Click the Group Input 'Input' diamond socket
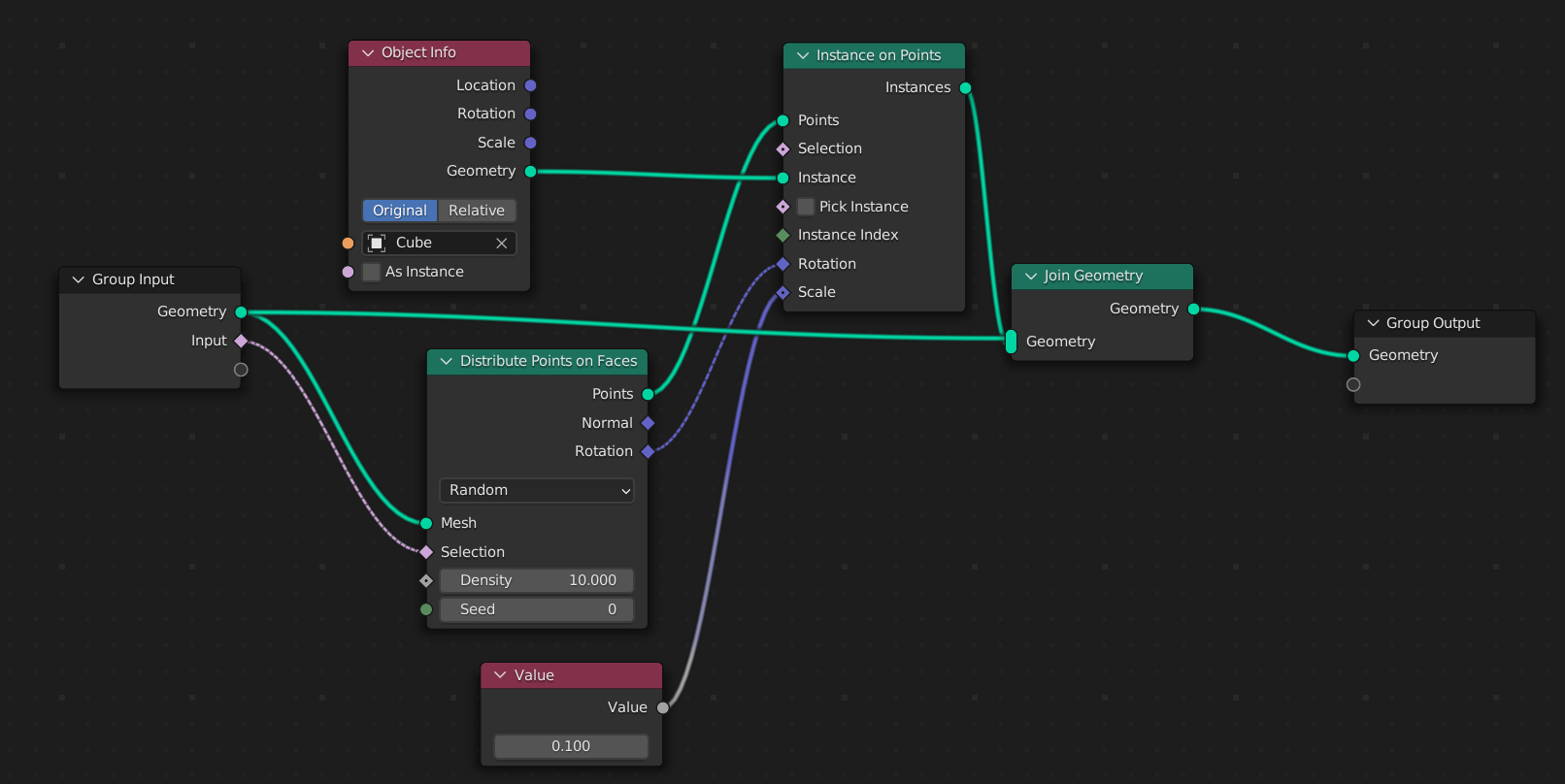Viewport: 1565px width, 784px height. tap(242, 341)
